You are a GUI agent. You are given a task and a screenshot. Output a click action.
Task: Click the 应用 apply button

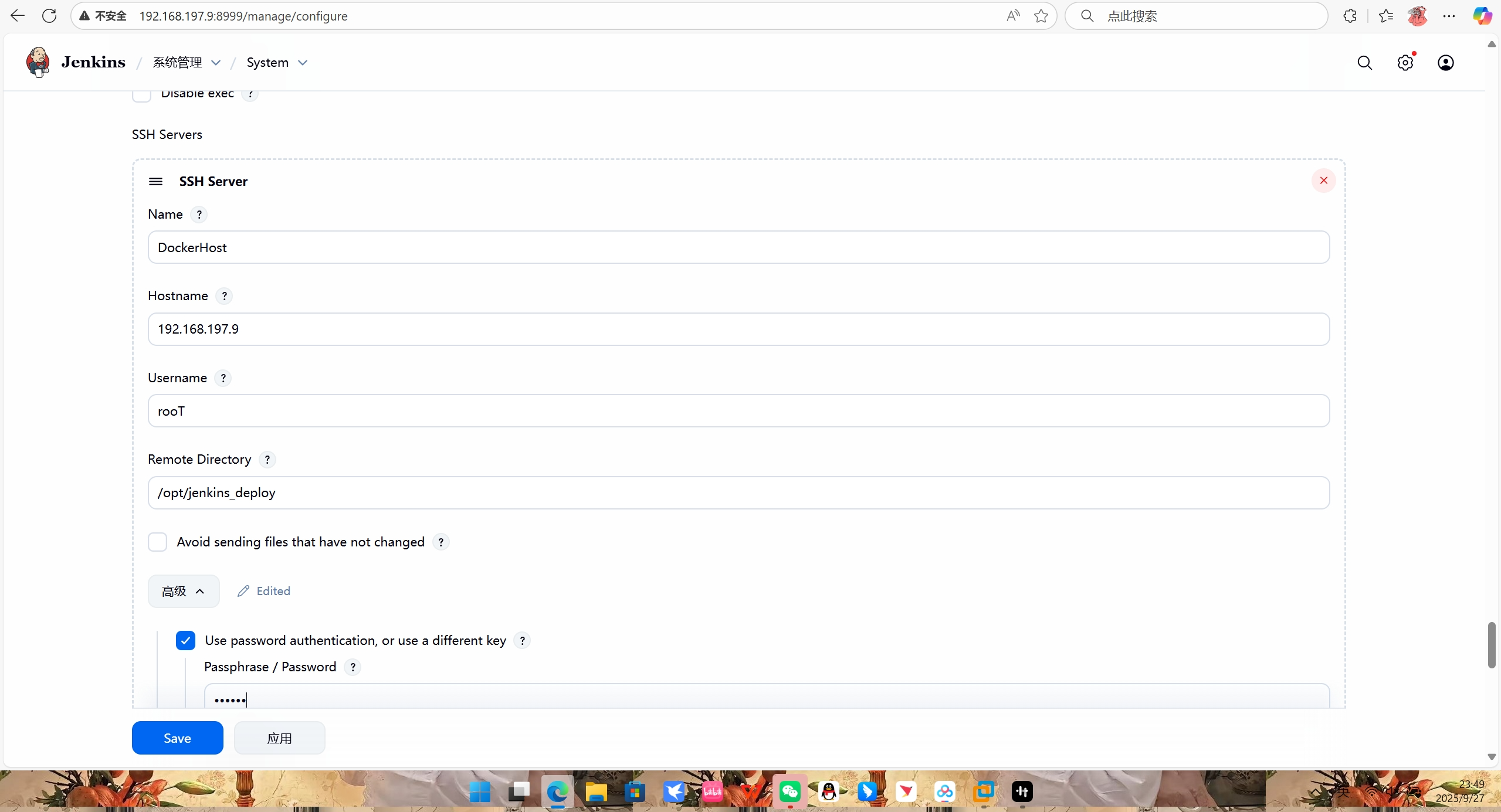(280, 738)
